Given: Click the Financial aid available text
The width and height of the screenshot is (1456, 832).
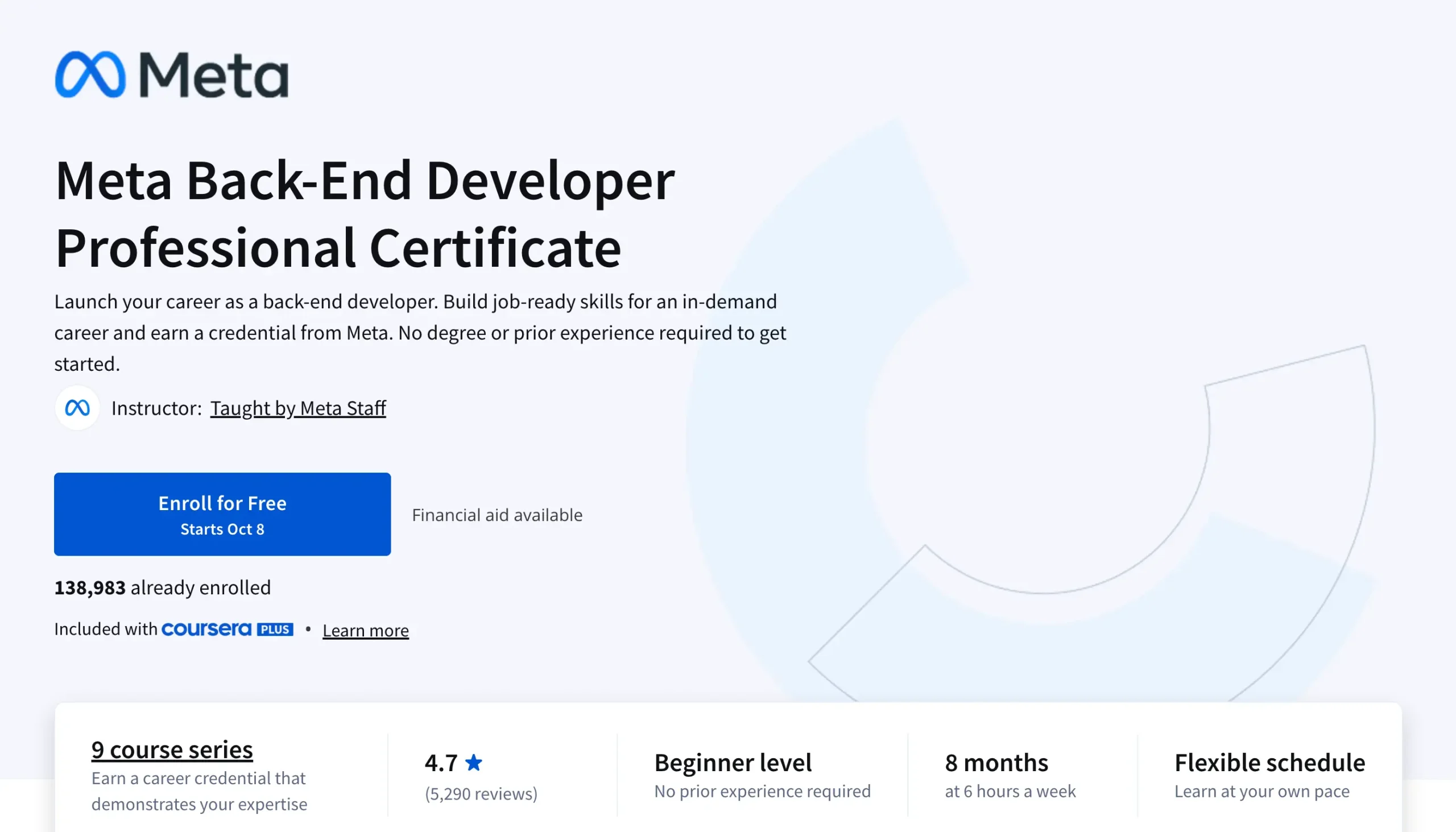Looking at the screenshot, I should (497, 515).
